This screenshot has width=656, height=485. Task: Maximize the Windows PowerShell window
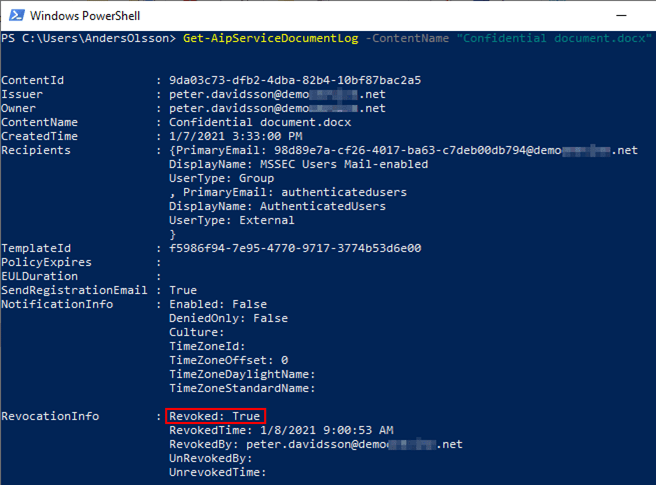(x=590, y=15)
